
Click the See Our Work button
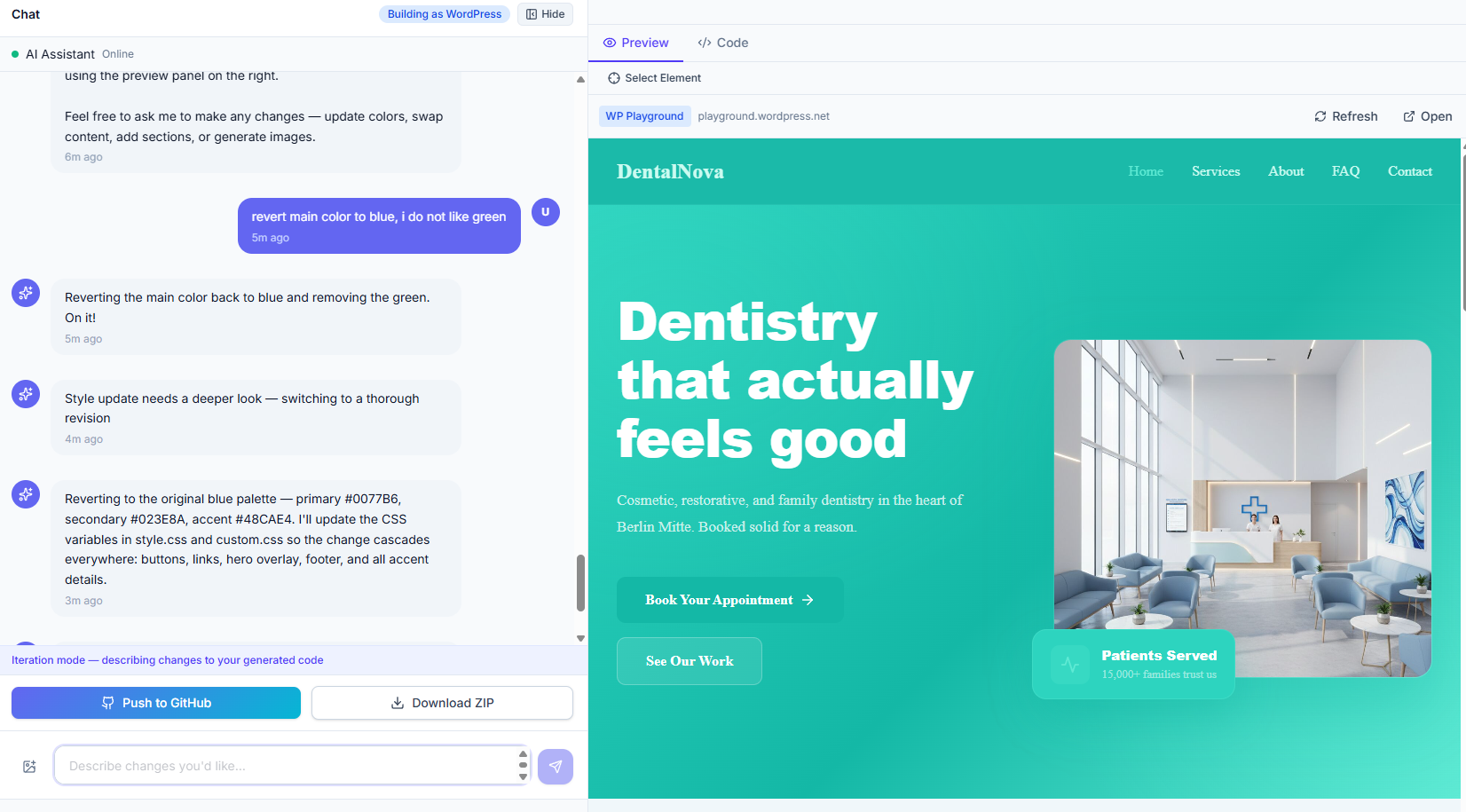click(689, 660)
